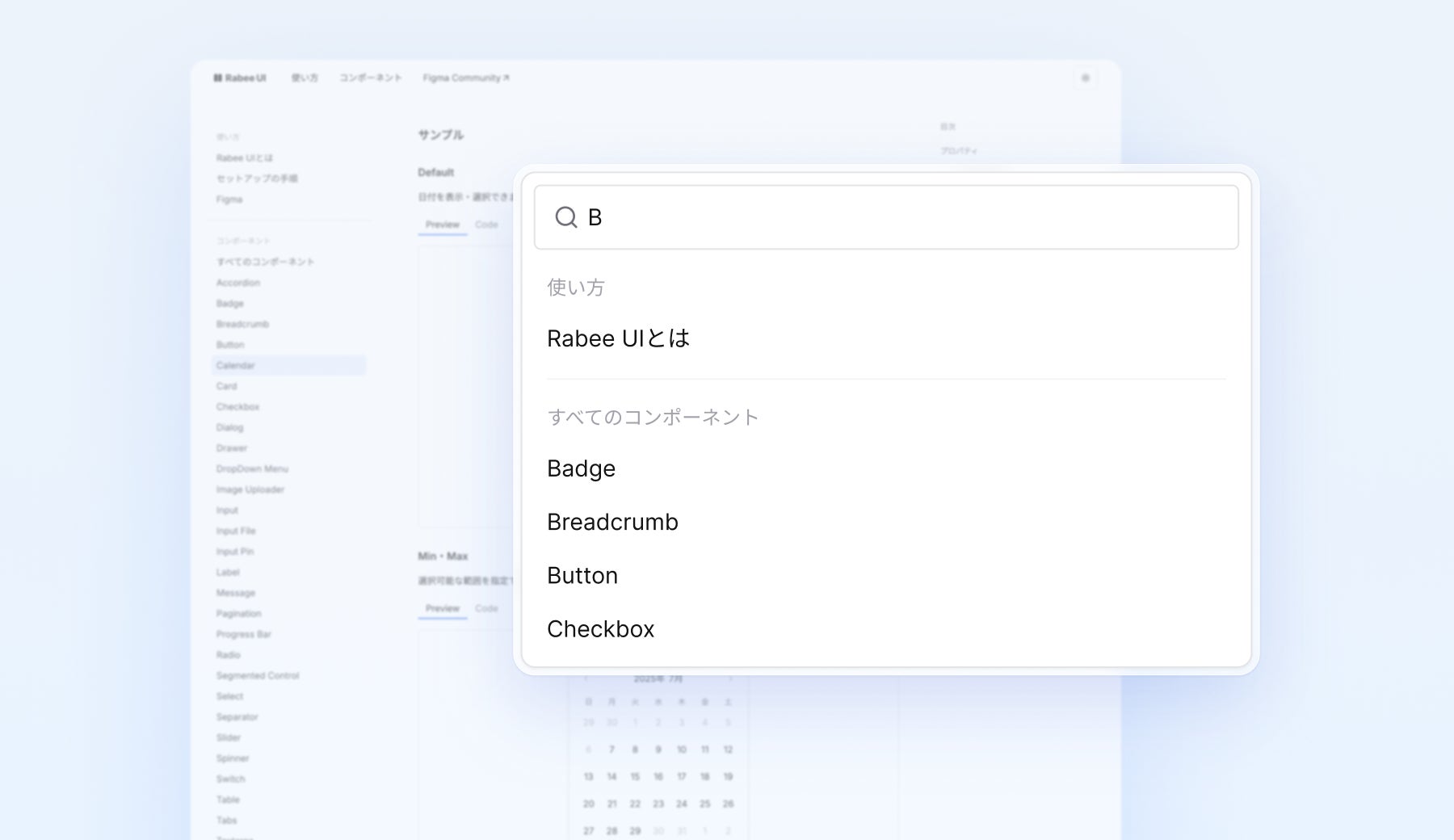Pick date 8 in the calendar

click(x=635, y=750)
